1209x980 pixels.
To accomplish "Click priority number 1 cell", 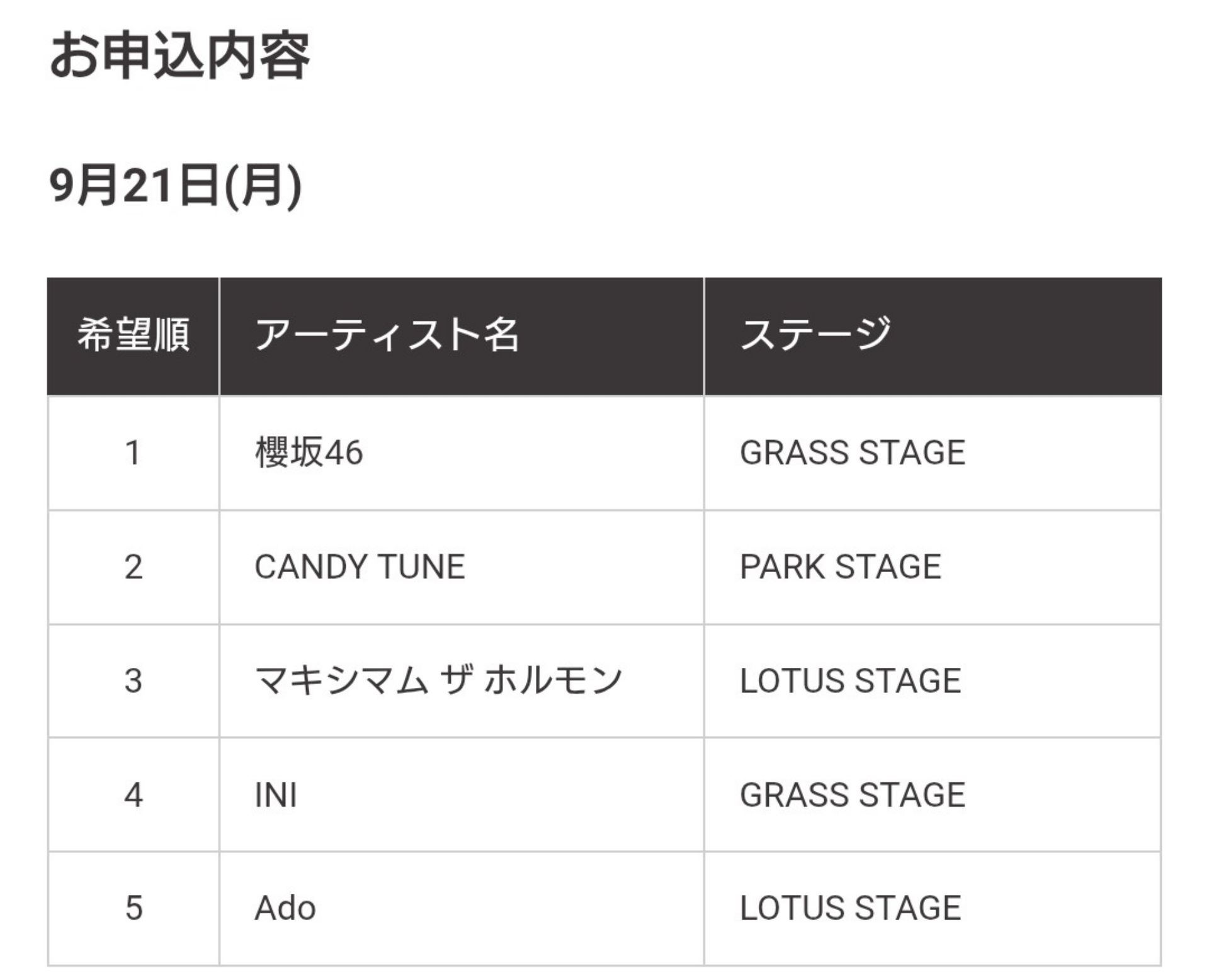I will click(133, 453).
